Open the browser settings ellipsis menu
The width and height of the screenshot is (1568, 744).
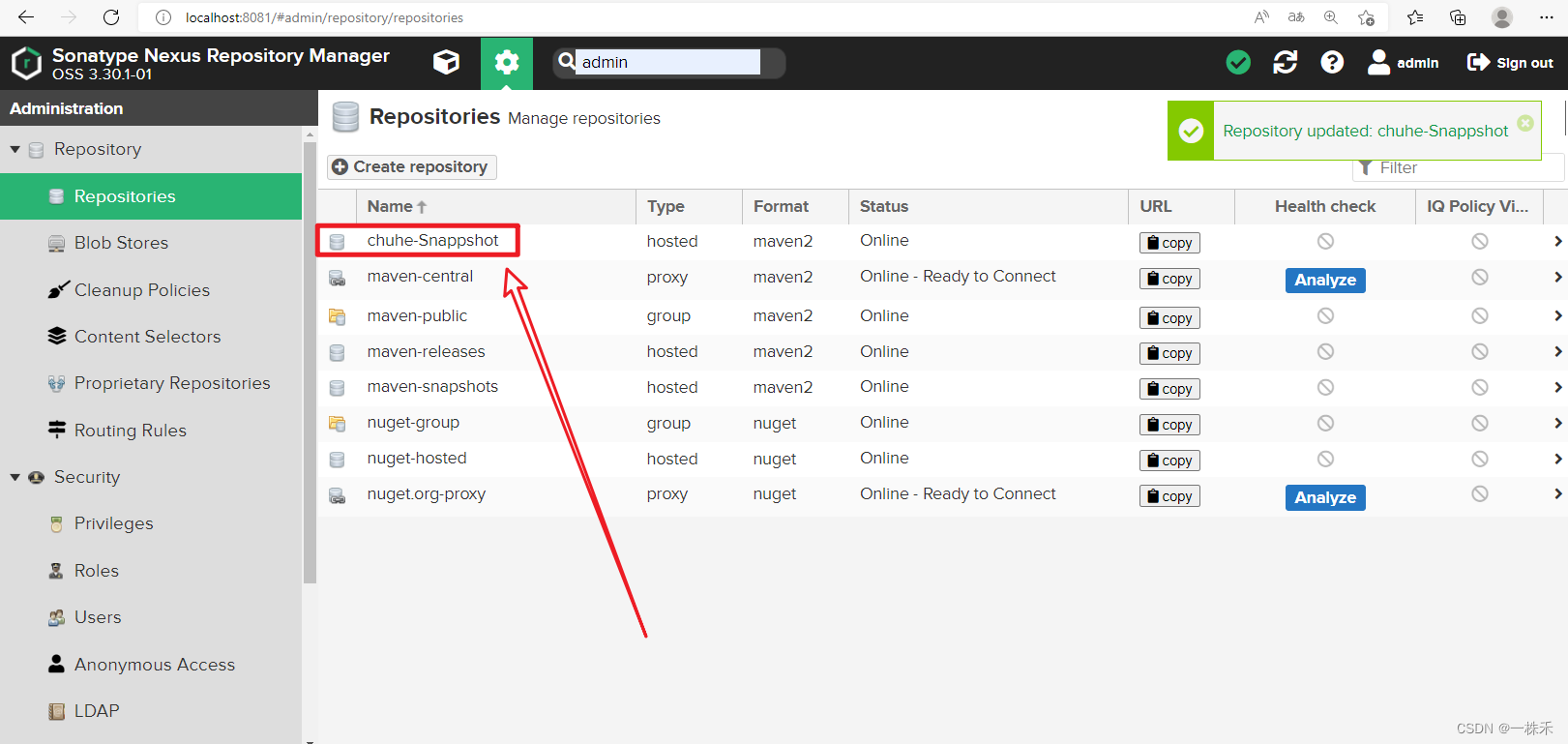[1546, 17]
